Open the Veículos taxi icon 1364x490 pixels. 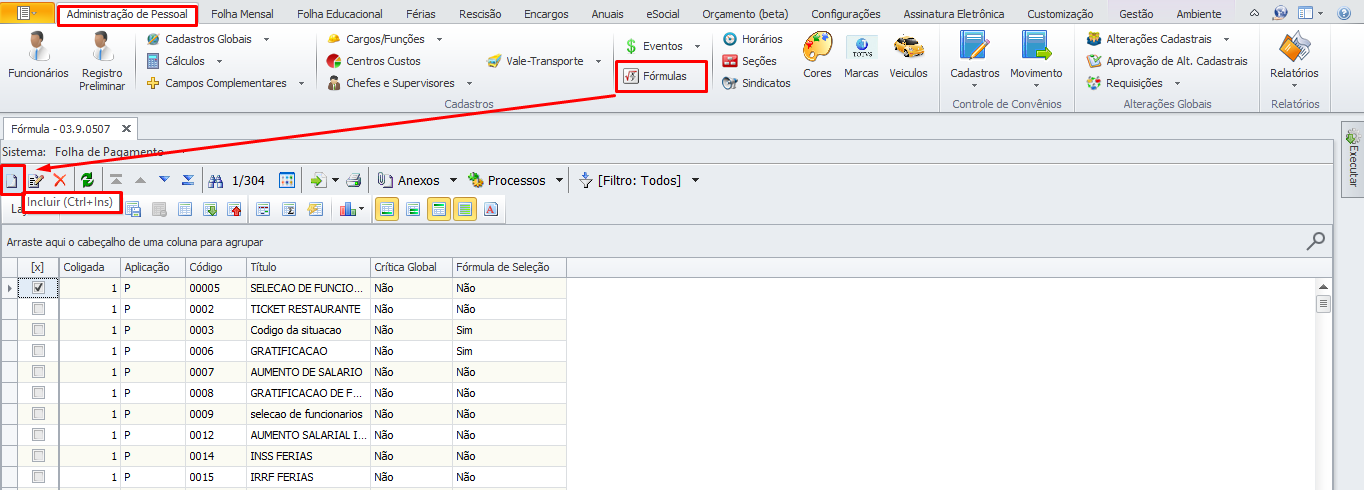[x=908, y=56]
